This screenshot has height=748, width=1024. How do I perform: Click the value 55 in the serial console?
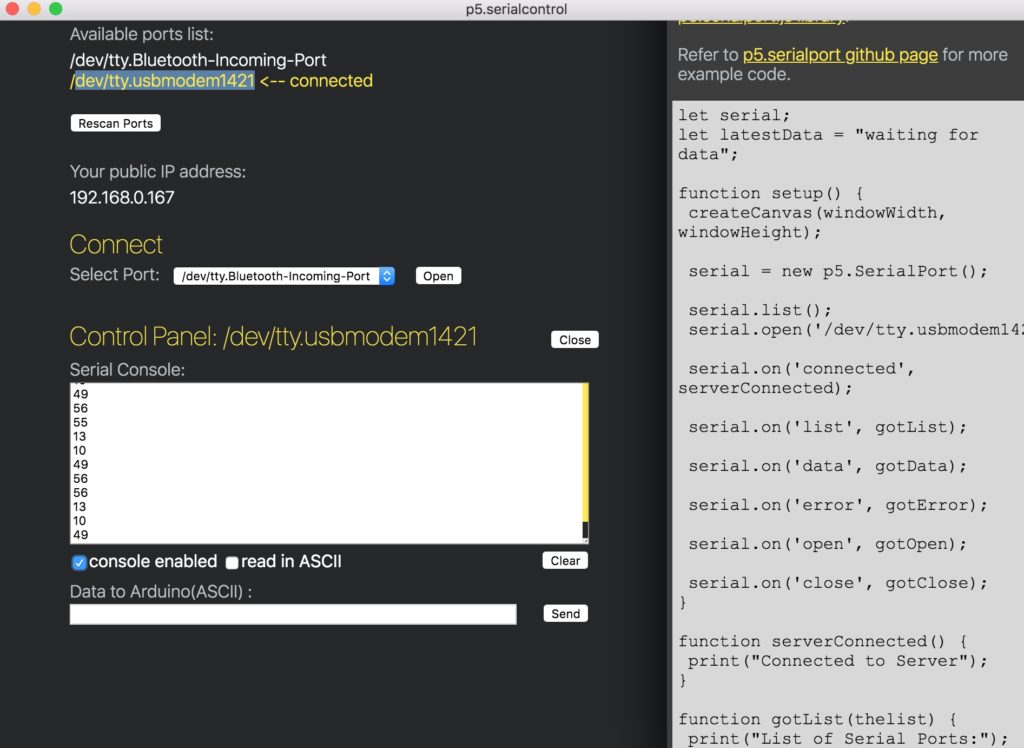80,422
